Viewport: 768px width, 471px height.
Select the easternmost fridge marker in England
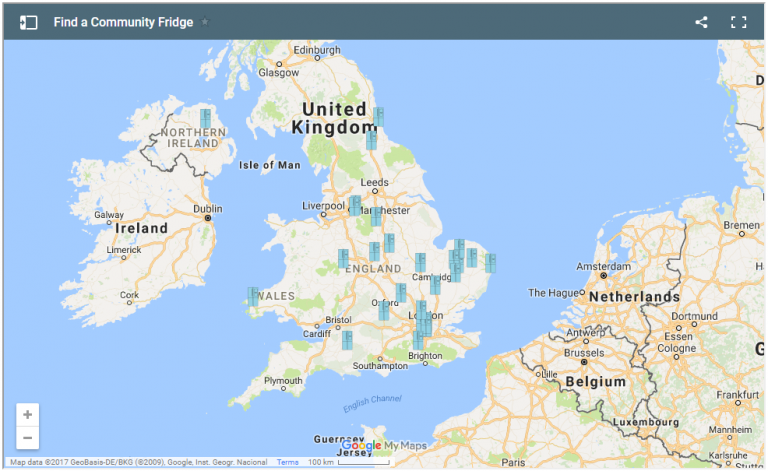click(x=490, y=262)
